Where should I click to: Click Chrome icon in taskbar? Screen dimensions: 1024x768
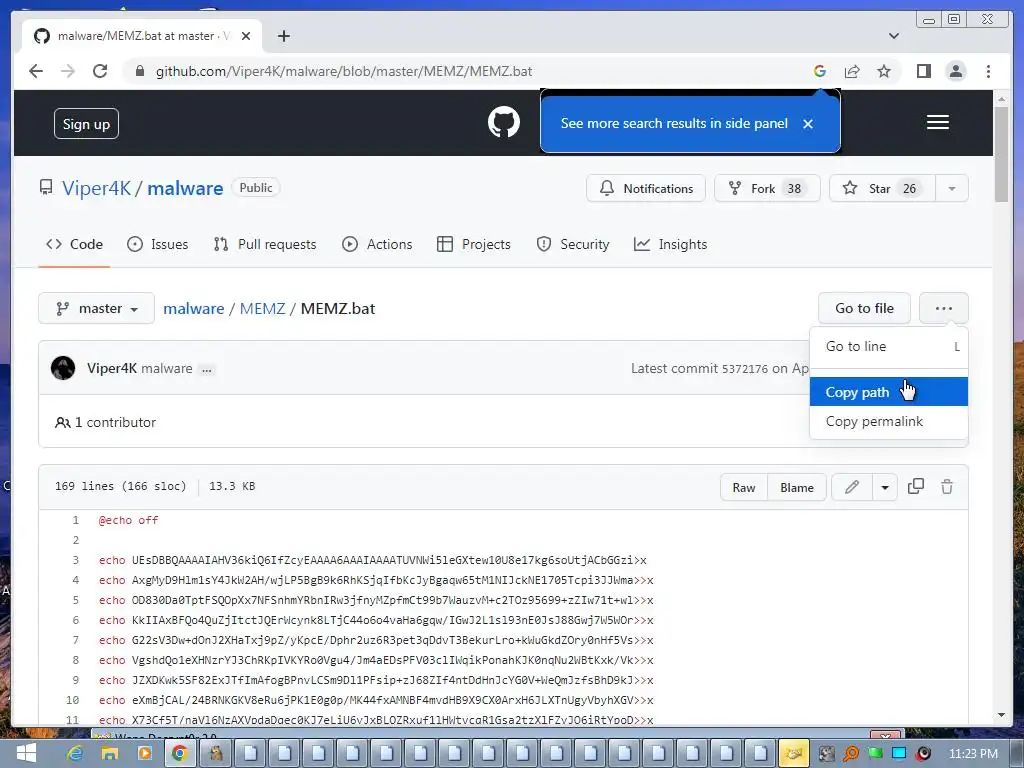point(179,754)
